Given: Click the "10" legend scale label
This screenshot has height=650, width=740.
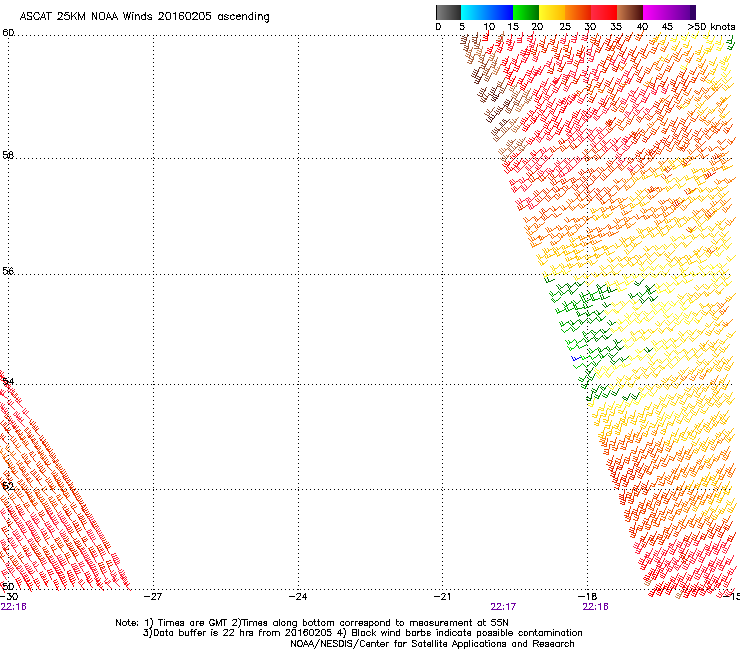Looking at the screenshot, I should click(489, 27).
